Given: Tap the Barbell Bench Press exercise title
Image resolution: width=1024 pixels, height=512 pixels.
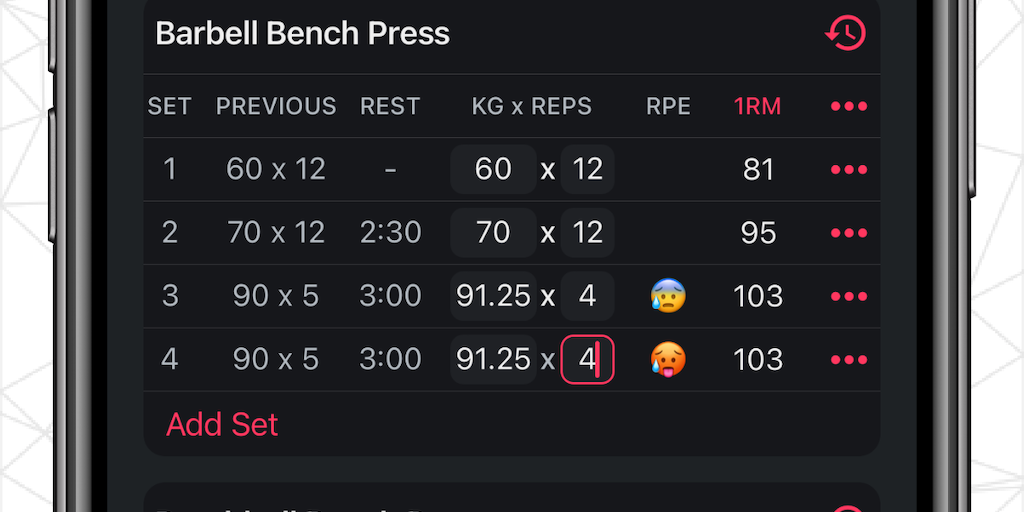Looking at the screenshot, I should pyautogui.click(x=303, y=34).
